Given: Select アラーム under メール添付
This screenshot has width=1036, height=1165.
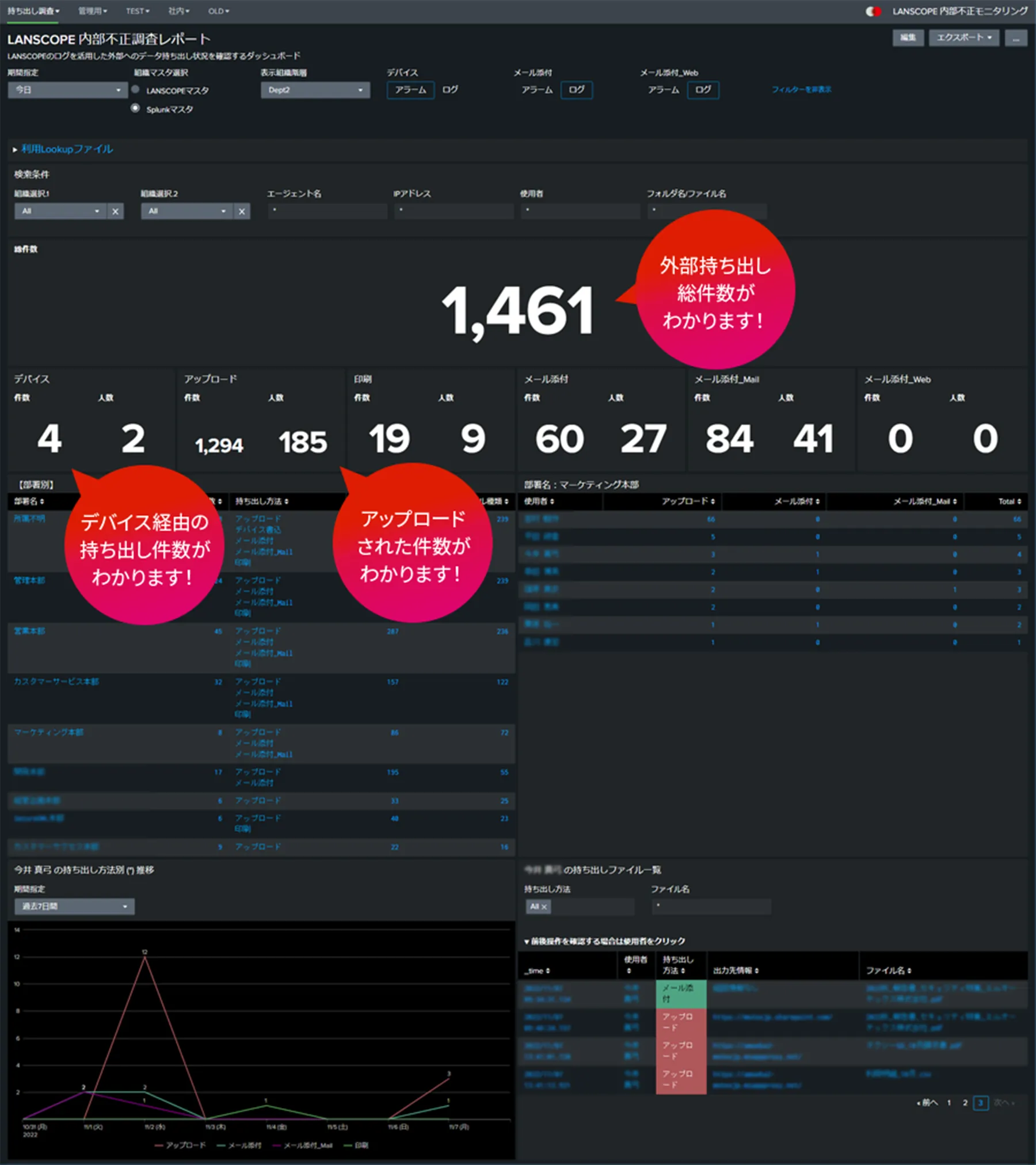Looking at the screenshot, I should click(x=536, y=90).
